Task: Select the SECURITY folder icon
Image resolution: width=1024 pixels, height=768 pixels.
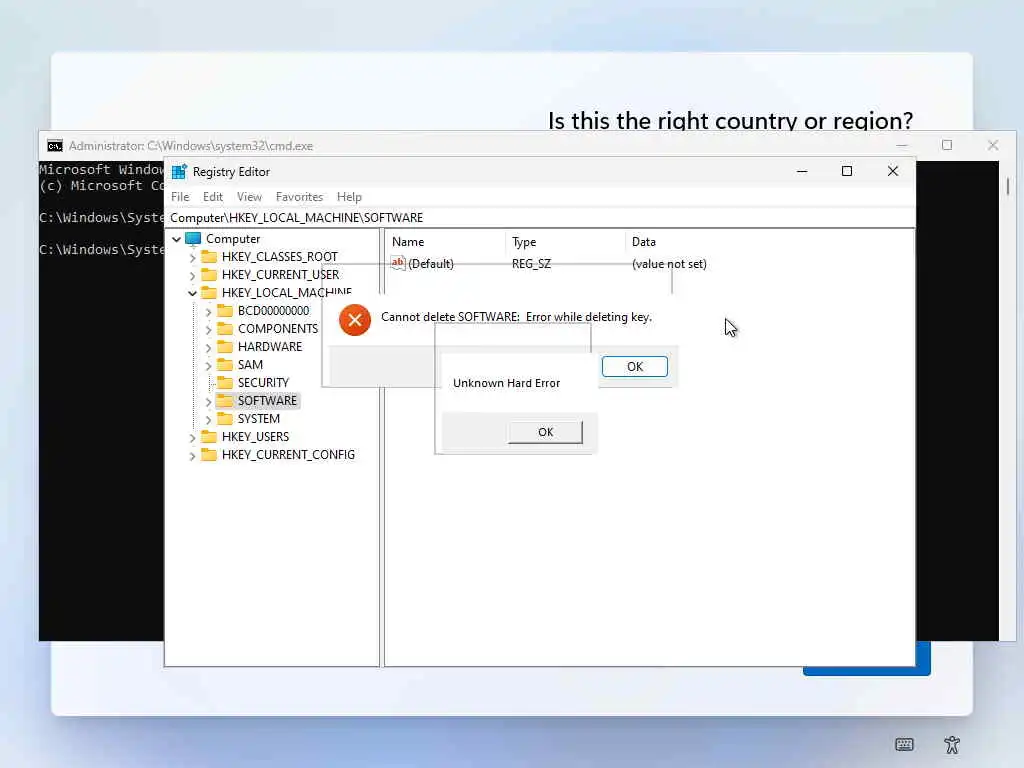Action: (x=225, y=382)
